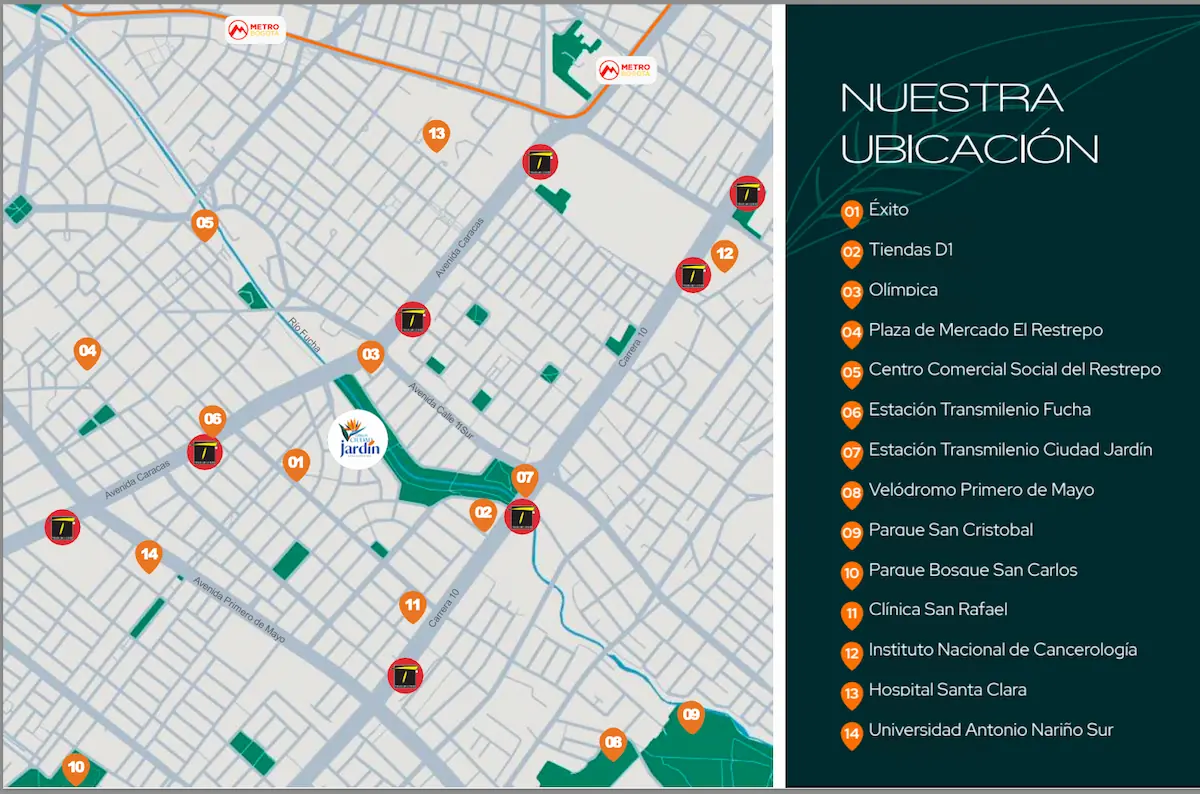Select "Universidad Antonio Nariño Sur" legend text
Viewport: 1200px width, 794px height.
(x=990, y=730)
